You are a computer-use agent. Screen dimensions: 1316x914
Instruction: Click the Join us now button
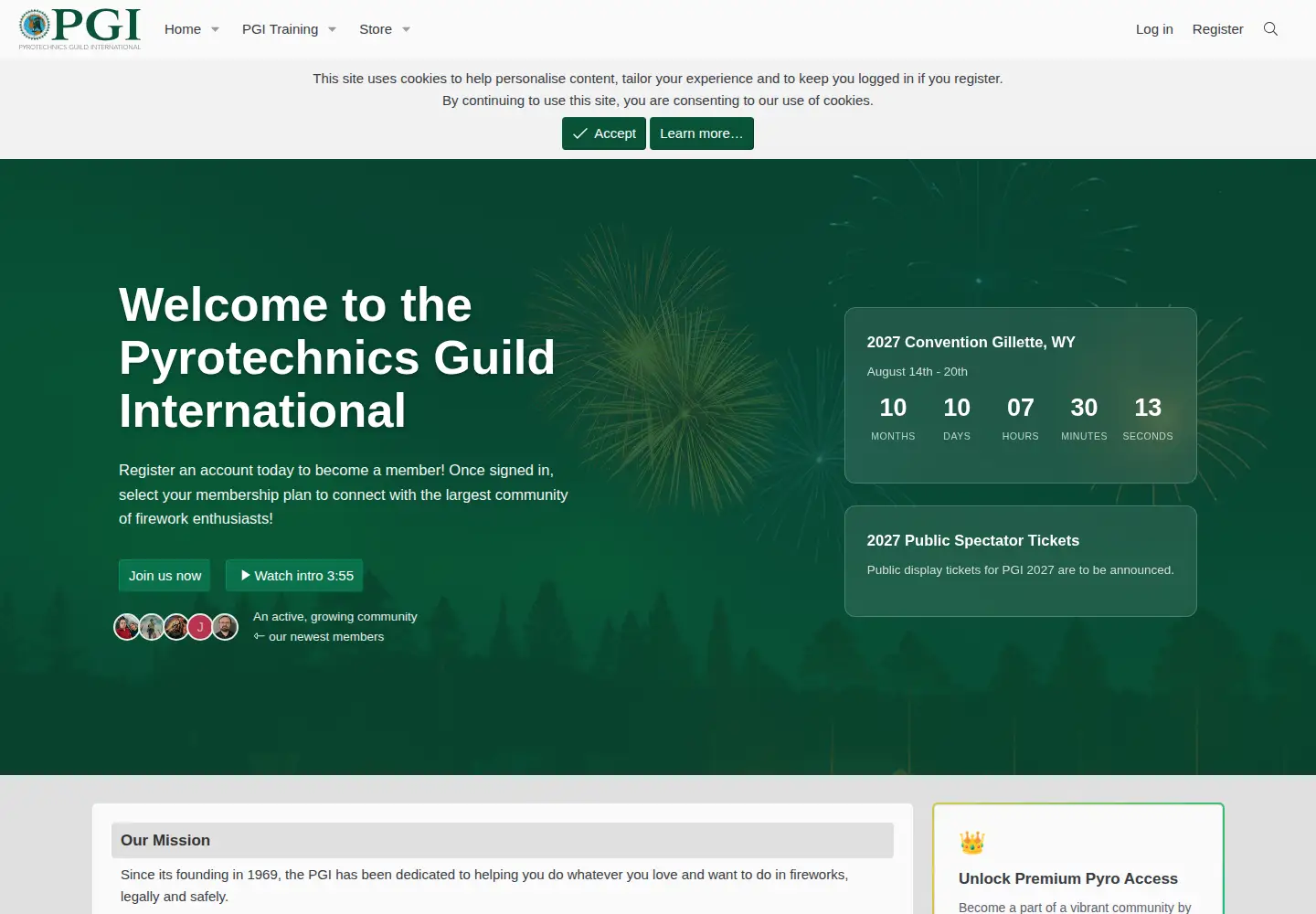pyautogui.click(x=164, y=576)
